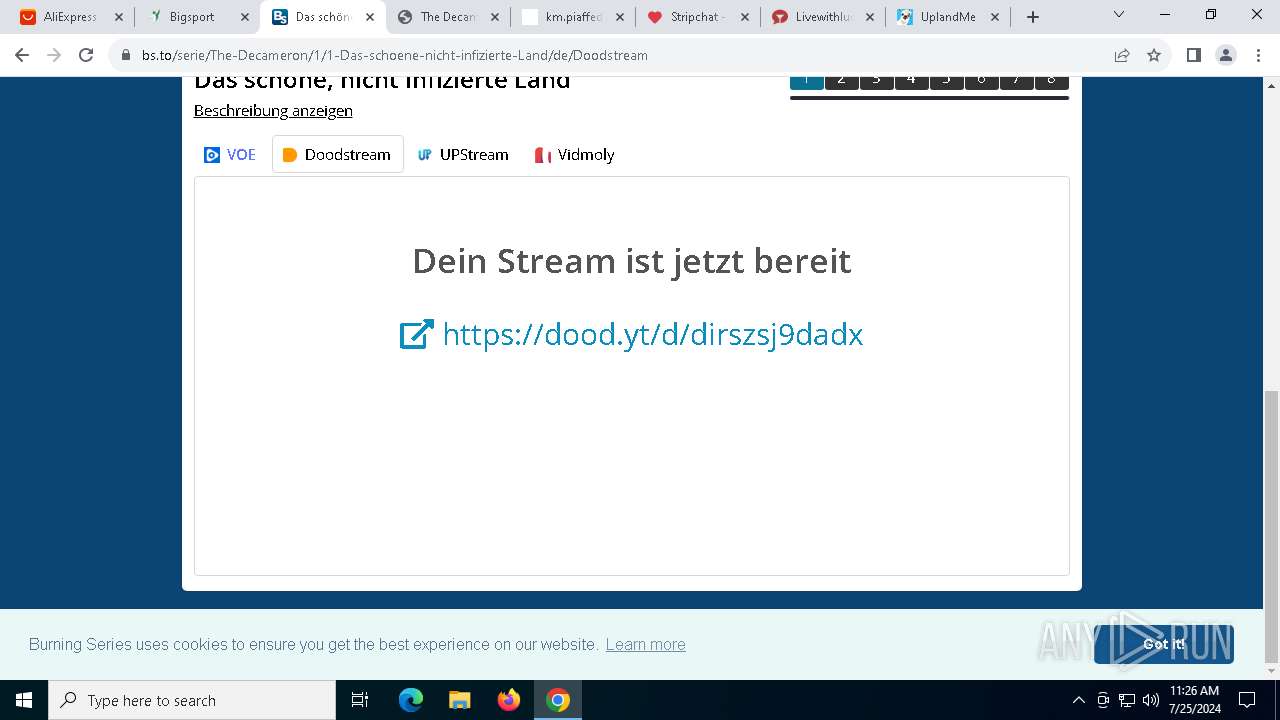Screen dimensions: 1280x720
Task: Close the active Das schöne tab
Action: tap(369, 17)
